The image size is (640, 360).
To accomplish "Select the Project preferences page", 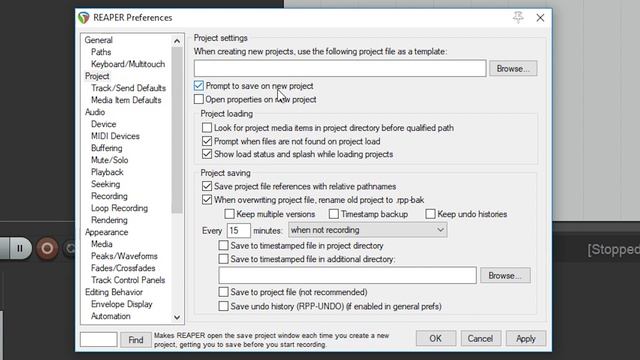I will [x=97, y=76].
